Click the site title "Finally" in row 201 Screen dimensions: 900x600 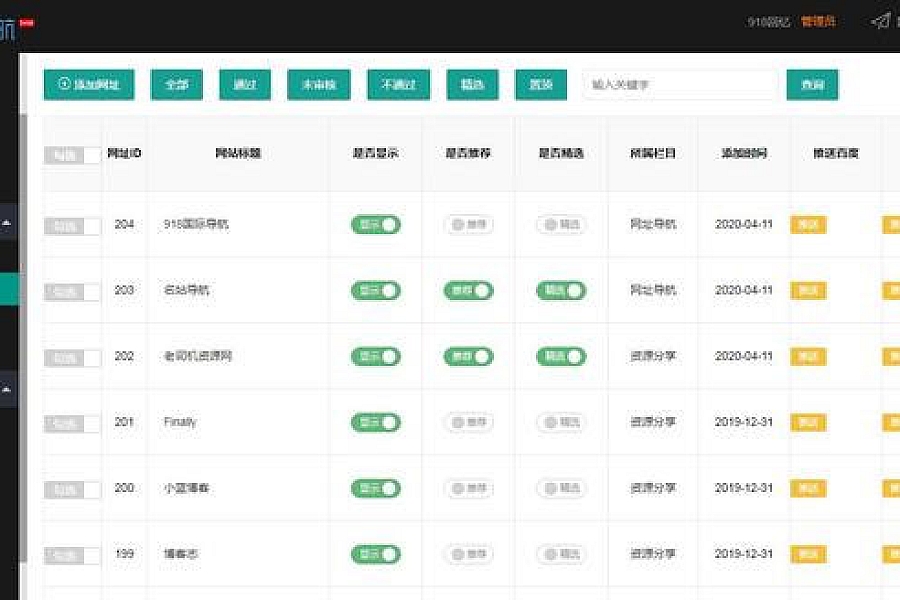[x=180, y=422]
